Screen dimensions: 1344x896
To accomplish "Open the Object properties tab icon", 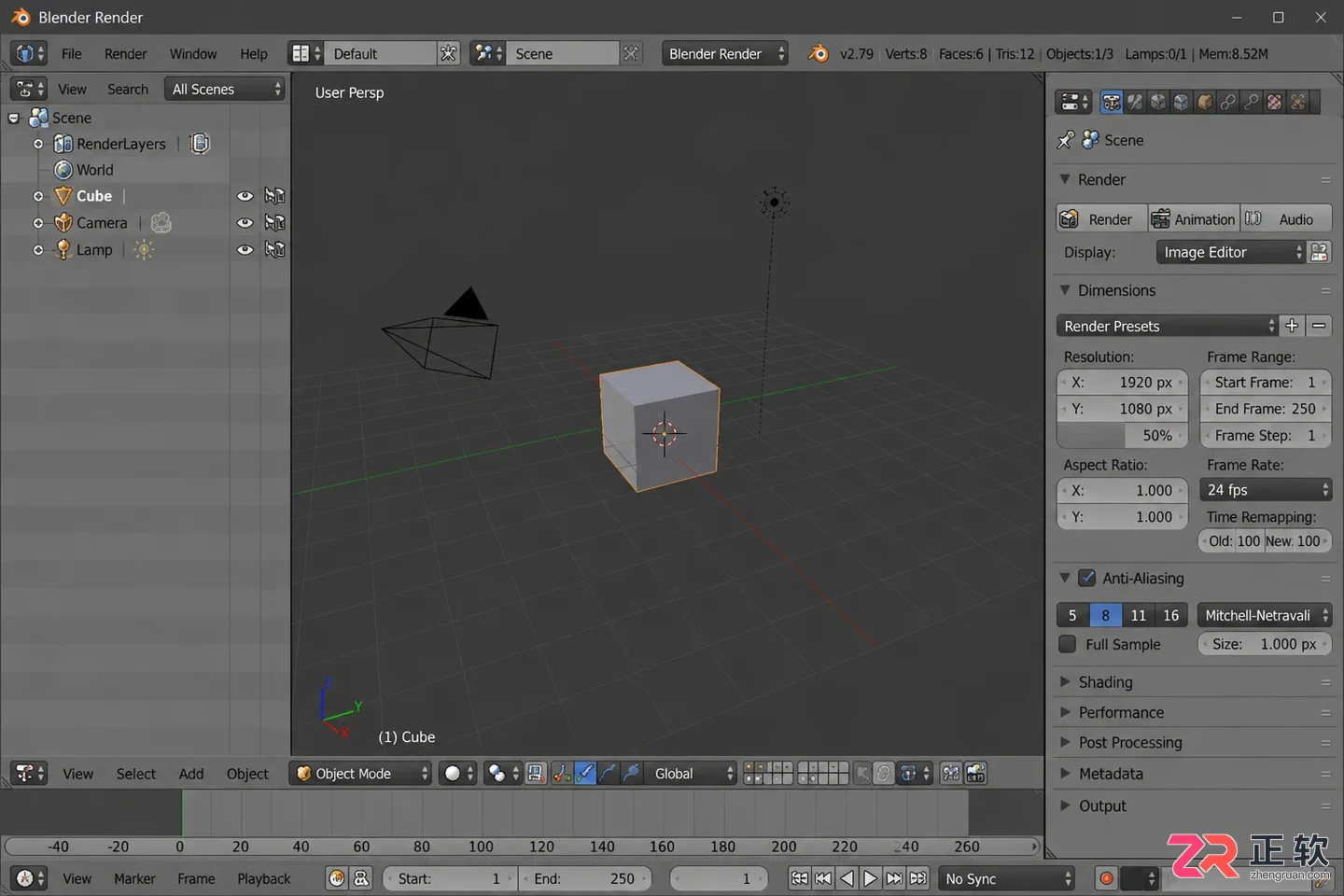I will point(1205,103).
